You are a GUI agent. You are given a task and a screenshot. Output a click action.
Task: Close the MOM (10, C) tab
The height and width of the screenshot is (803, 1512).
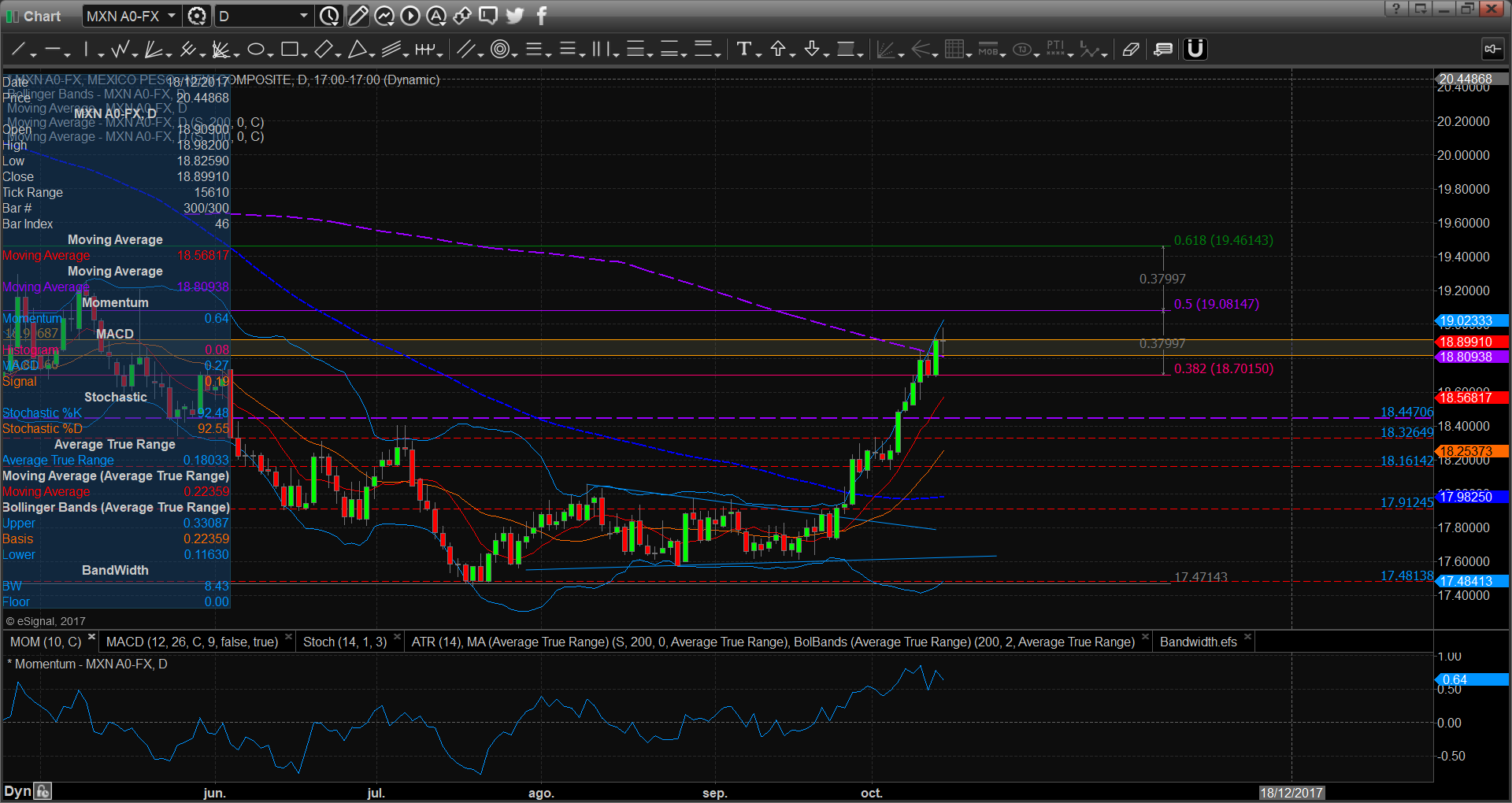tap(92, 638)
